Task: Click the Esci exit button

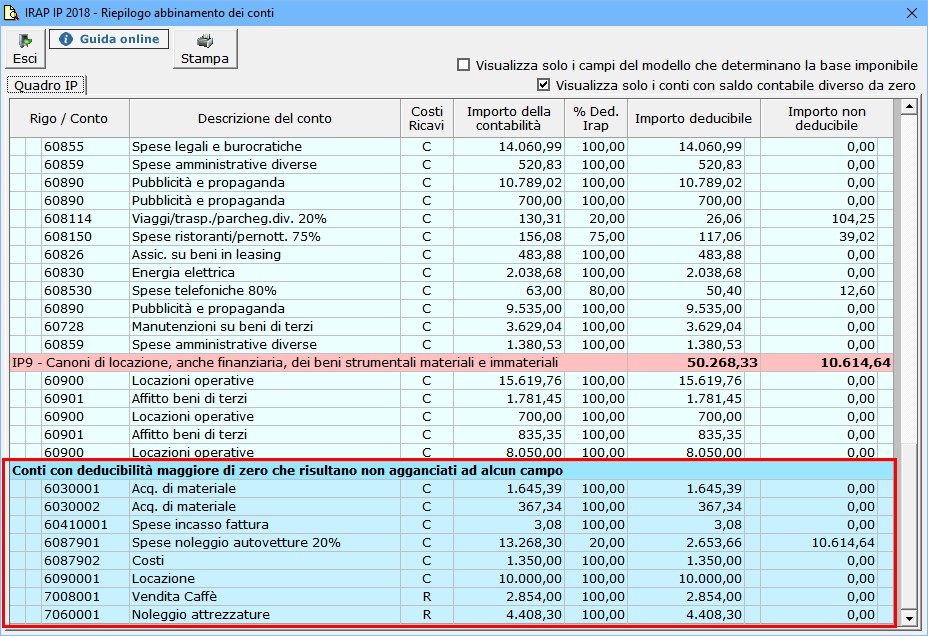Action: [25, 49]
